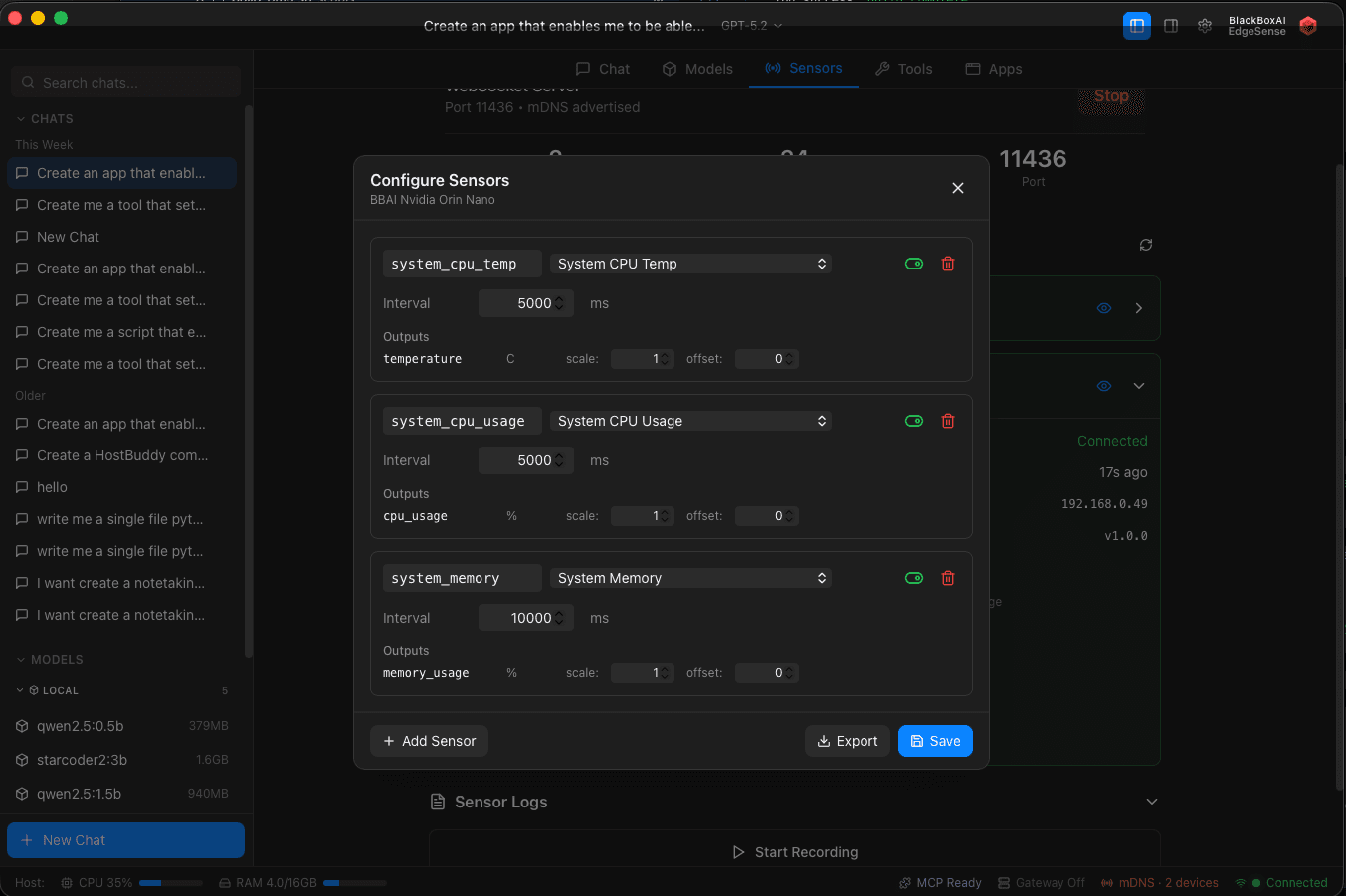Viewport: 1346px width, 896px height.
Task: Expand the Sensor Logs section chevron
Action: pyautogui.click(x=1152, y=802)
